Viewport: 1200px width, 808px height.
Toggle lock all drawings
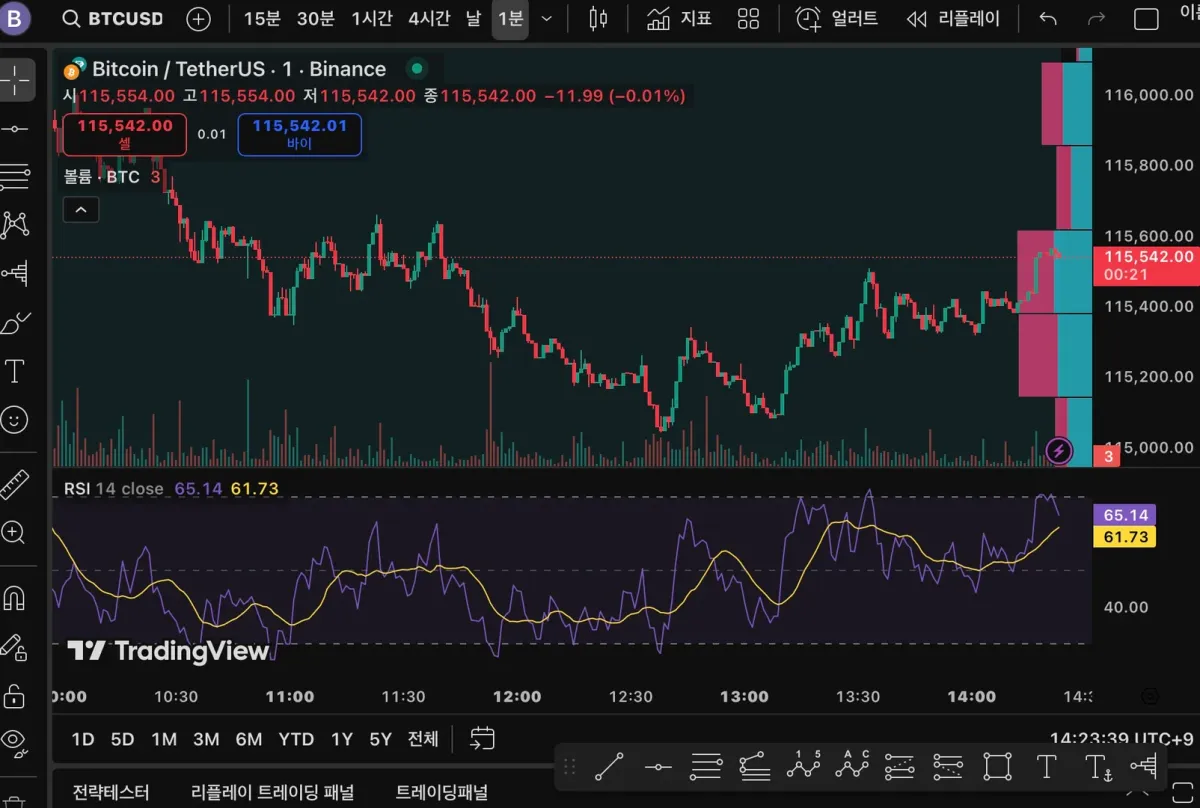15,694
